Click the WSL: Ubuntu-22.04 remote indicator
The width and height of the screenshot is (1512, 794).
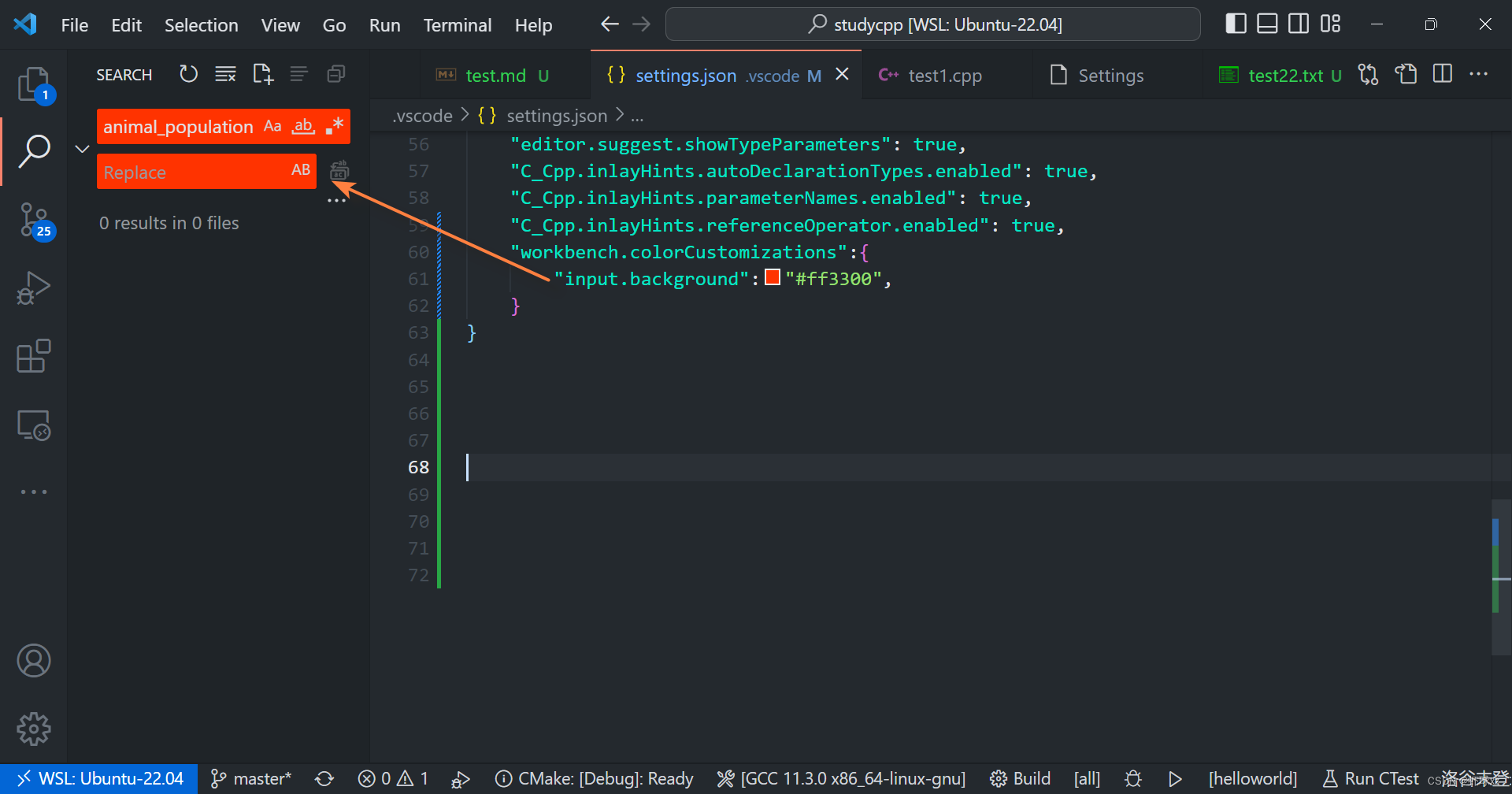pos(99,778)
